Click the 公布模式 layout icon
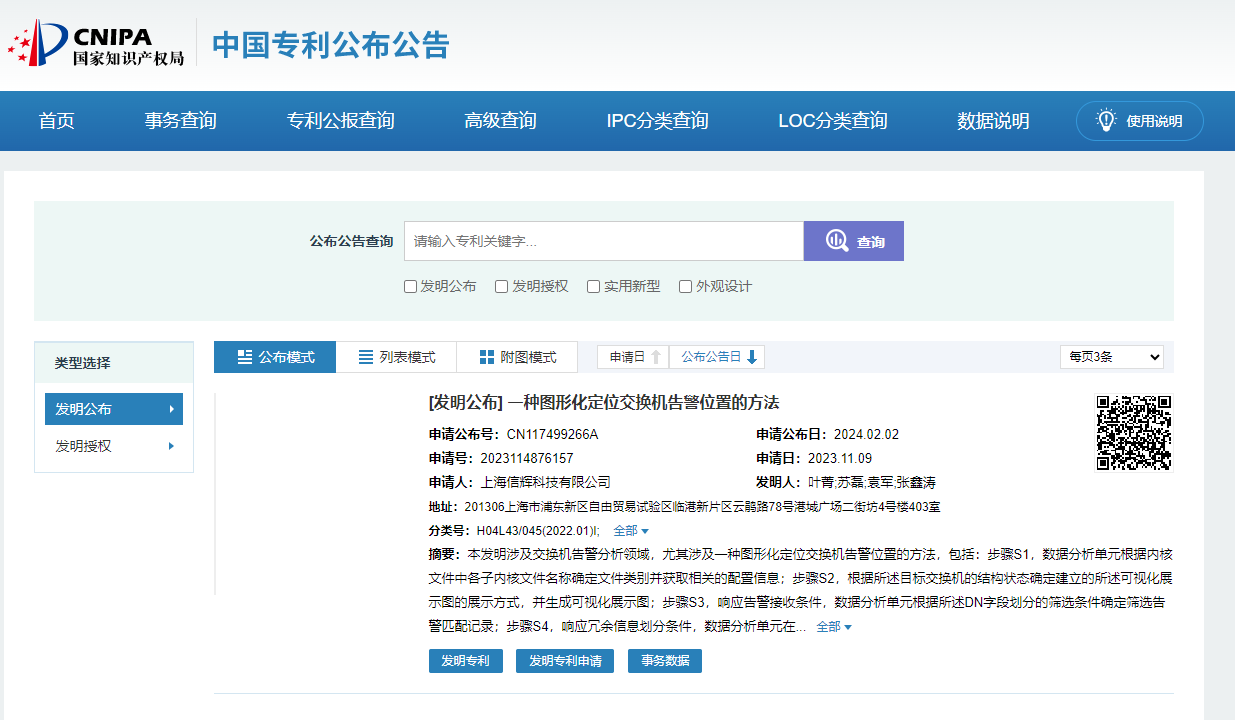1235x720 pixels. [x=245, y=357]
